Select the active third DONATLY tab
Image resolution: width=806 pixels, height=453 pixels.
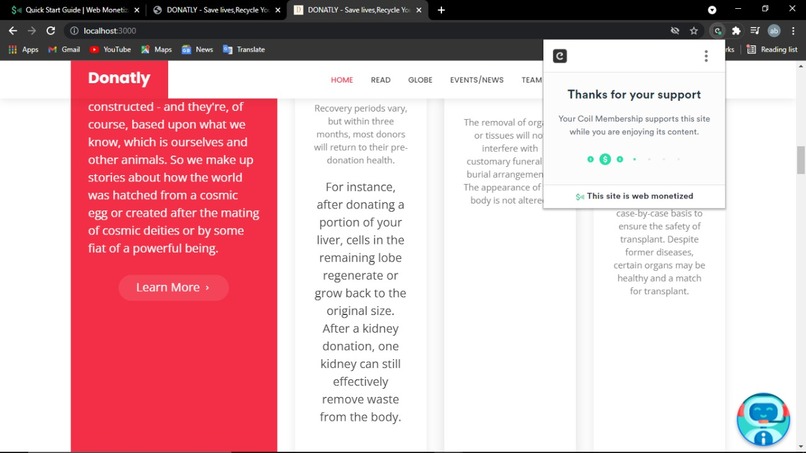click(358, 10)
